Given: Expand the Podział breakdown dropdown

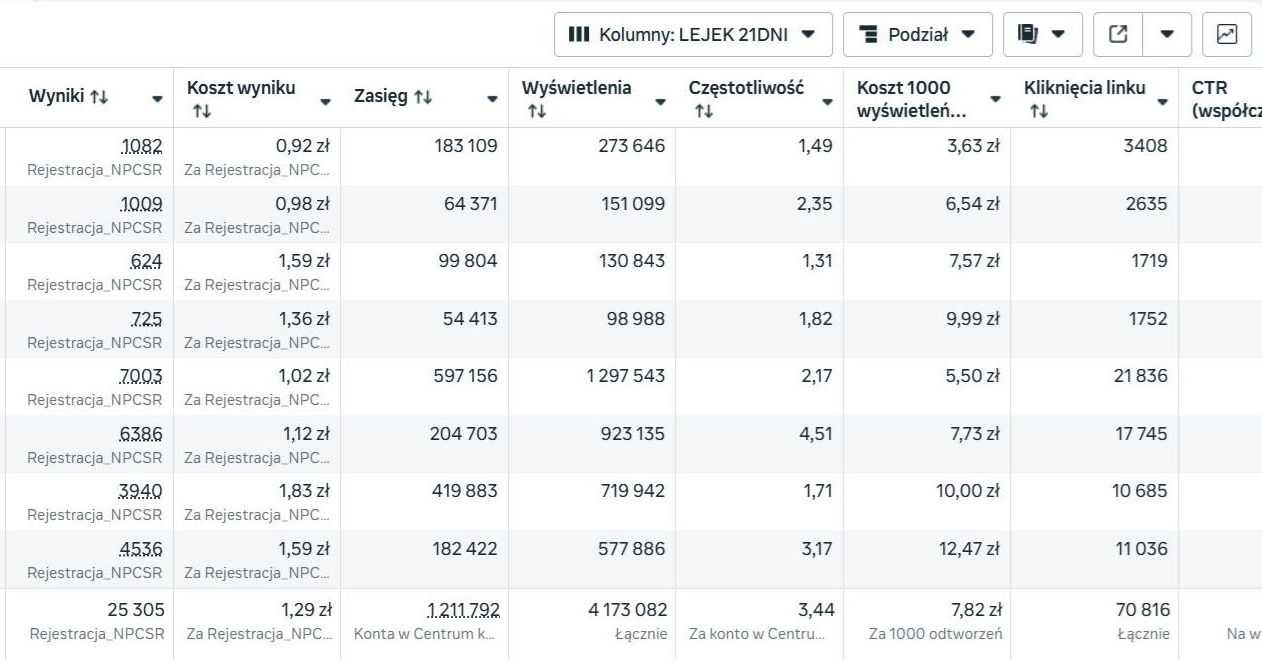Looking at the screenshot, I should pos(918,35).
